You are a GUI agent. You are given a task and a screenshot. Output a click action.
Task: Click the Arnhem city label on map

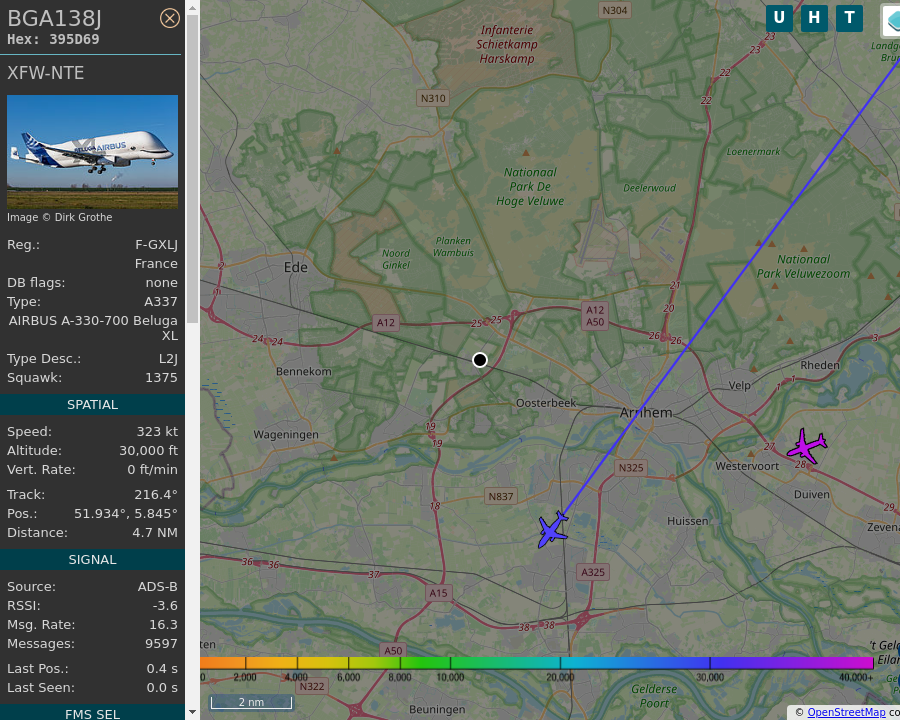tap(646, 413)
